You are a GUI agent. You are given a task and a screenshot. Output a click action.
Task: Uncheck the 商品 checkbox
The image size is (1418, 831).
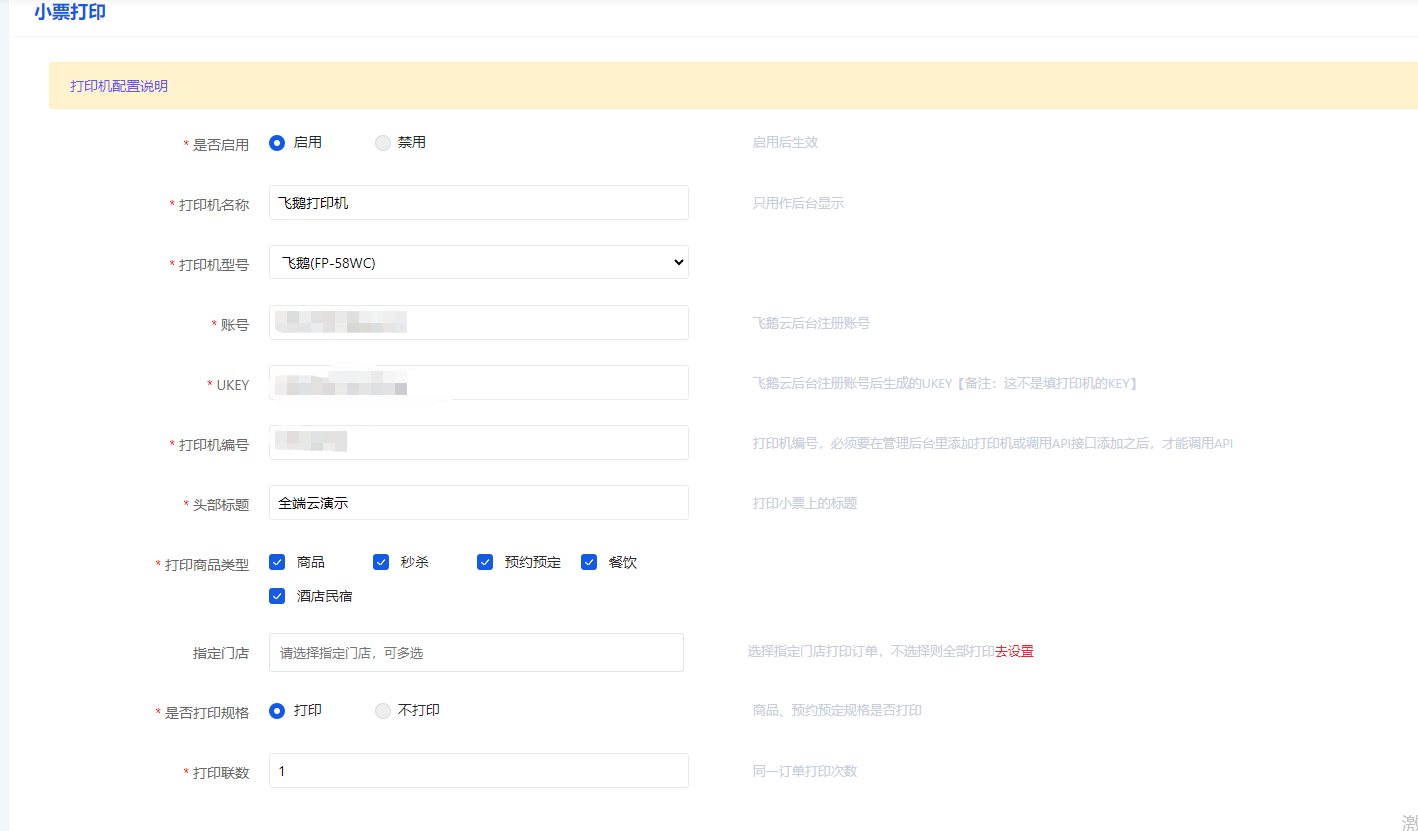[x=278, y=562]
